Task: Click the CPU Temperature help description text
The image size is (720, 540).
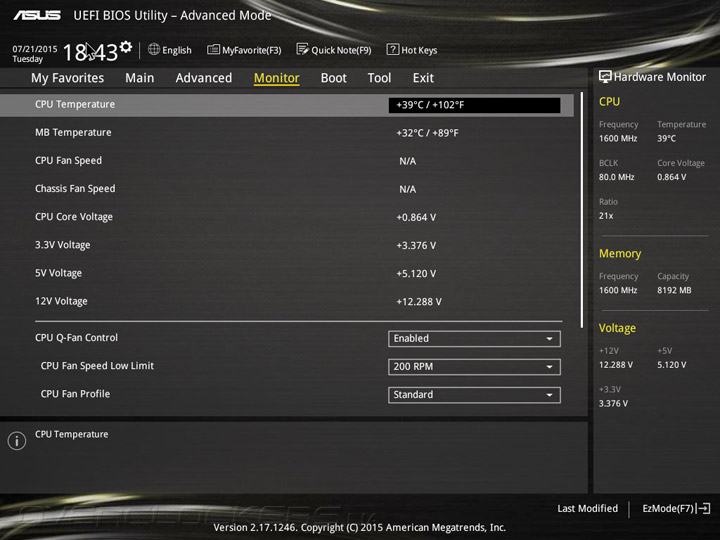Action: pos(72,434)
